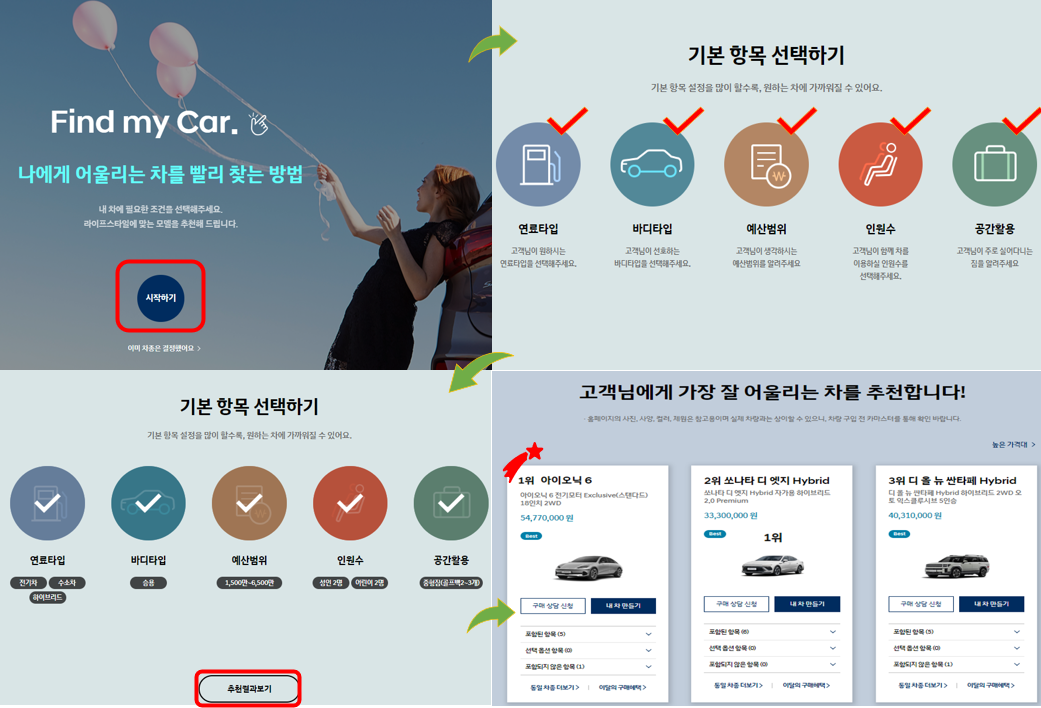Click the 아이오닉 6 car image

(588, 567)
